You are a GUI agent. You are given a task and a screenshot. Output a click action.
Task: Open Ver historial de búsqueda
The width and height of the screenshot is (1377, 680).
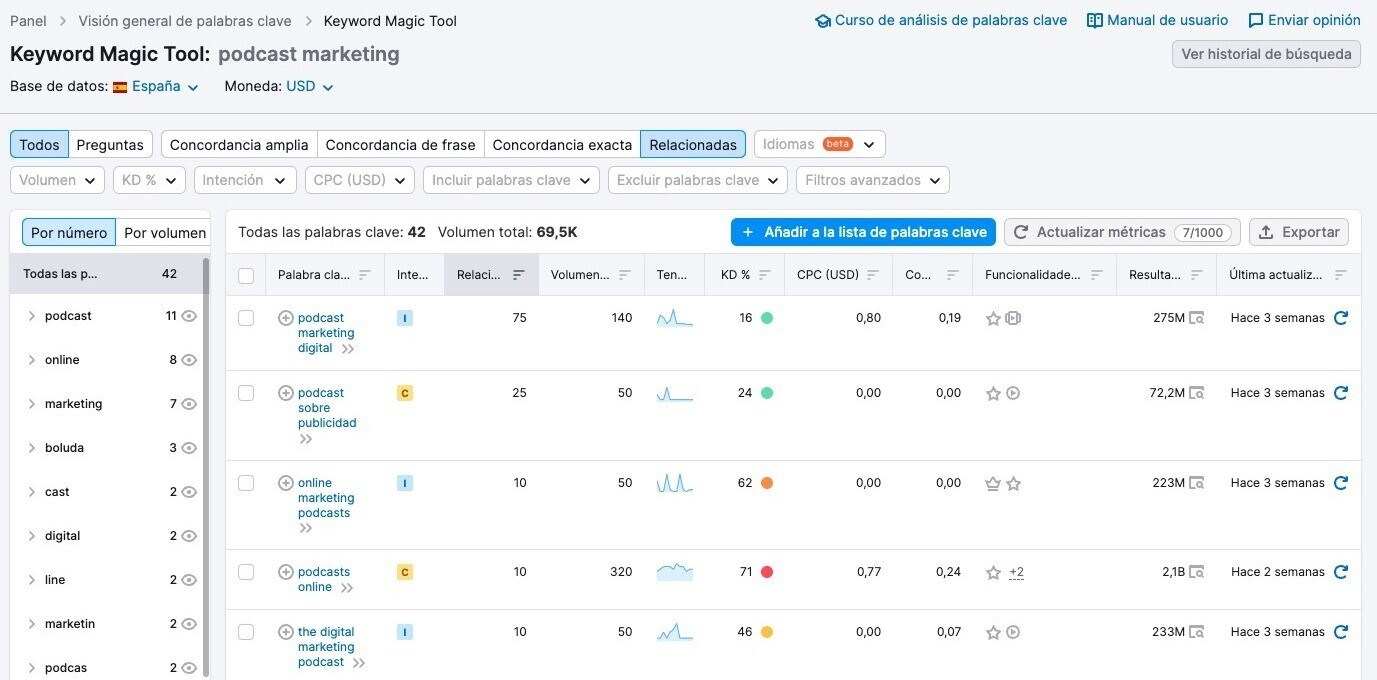point(1266,54)
